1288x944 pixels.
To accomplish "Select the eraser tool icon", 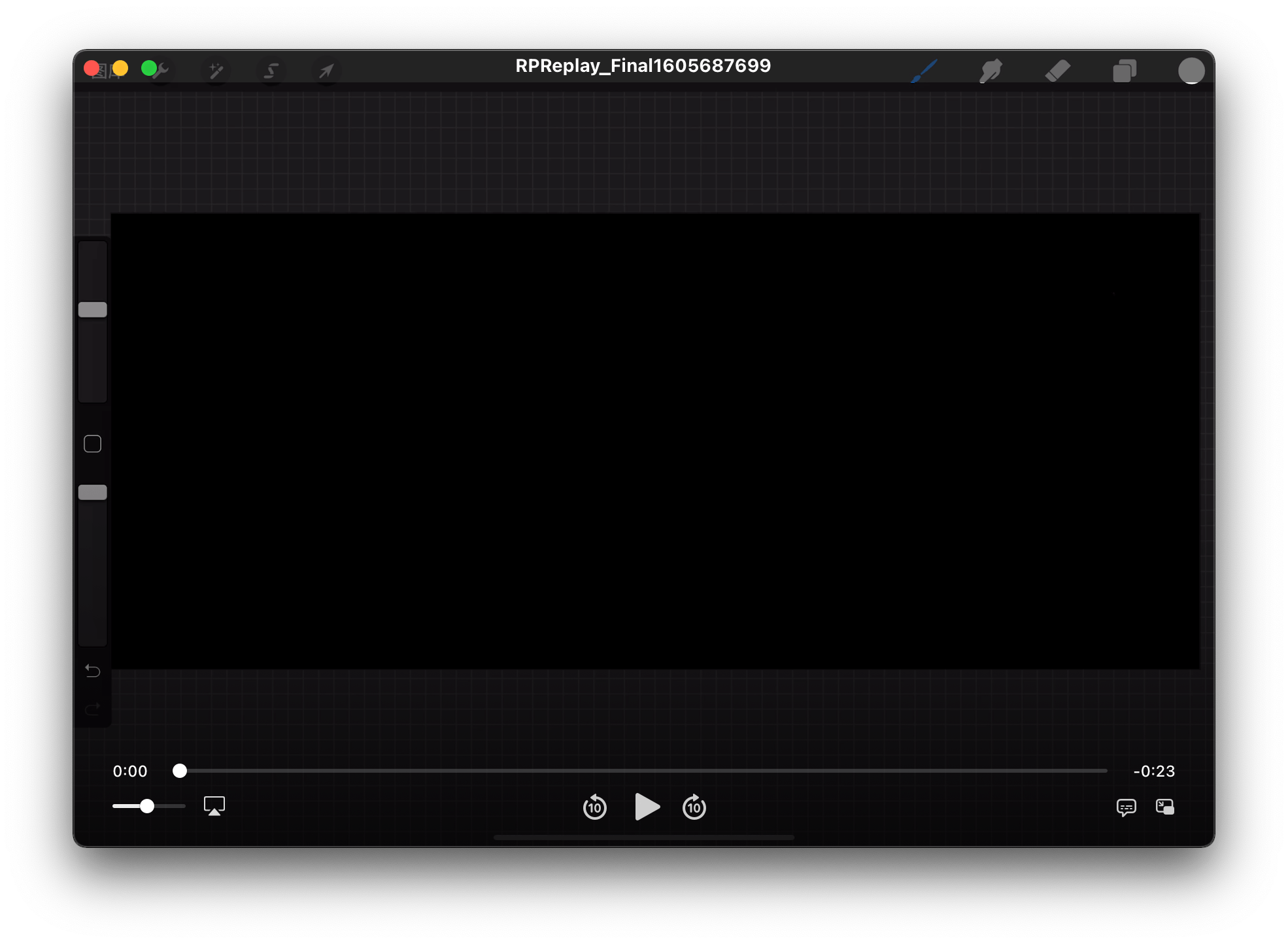I will click(x=1057, y=71).
